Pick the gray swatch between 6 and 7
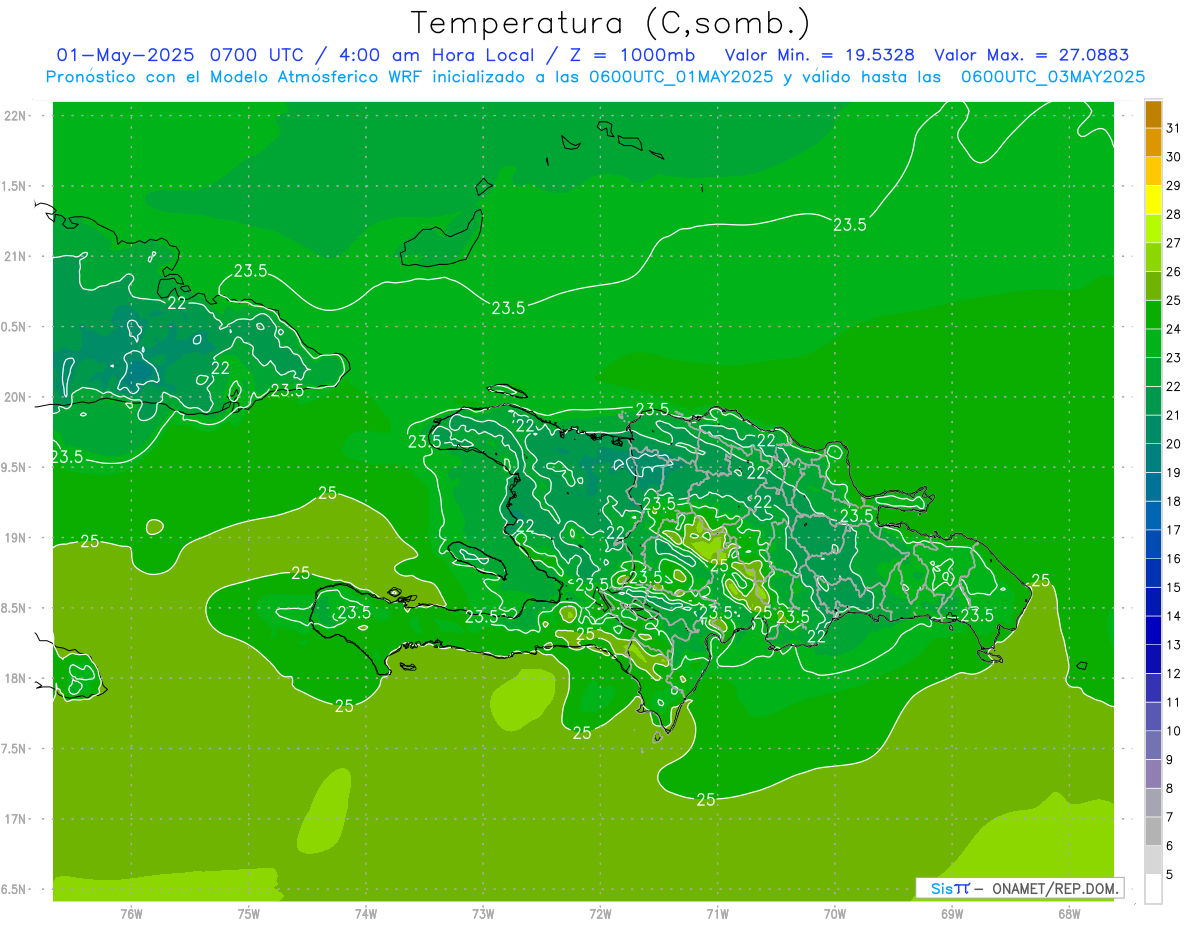Image resolution: width=1200 pixels, height=927 pixels. 1153,831
